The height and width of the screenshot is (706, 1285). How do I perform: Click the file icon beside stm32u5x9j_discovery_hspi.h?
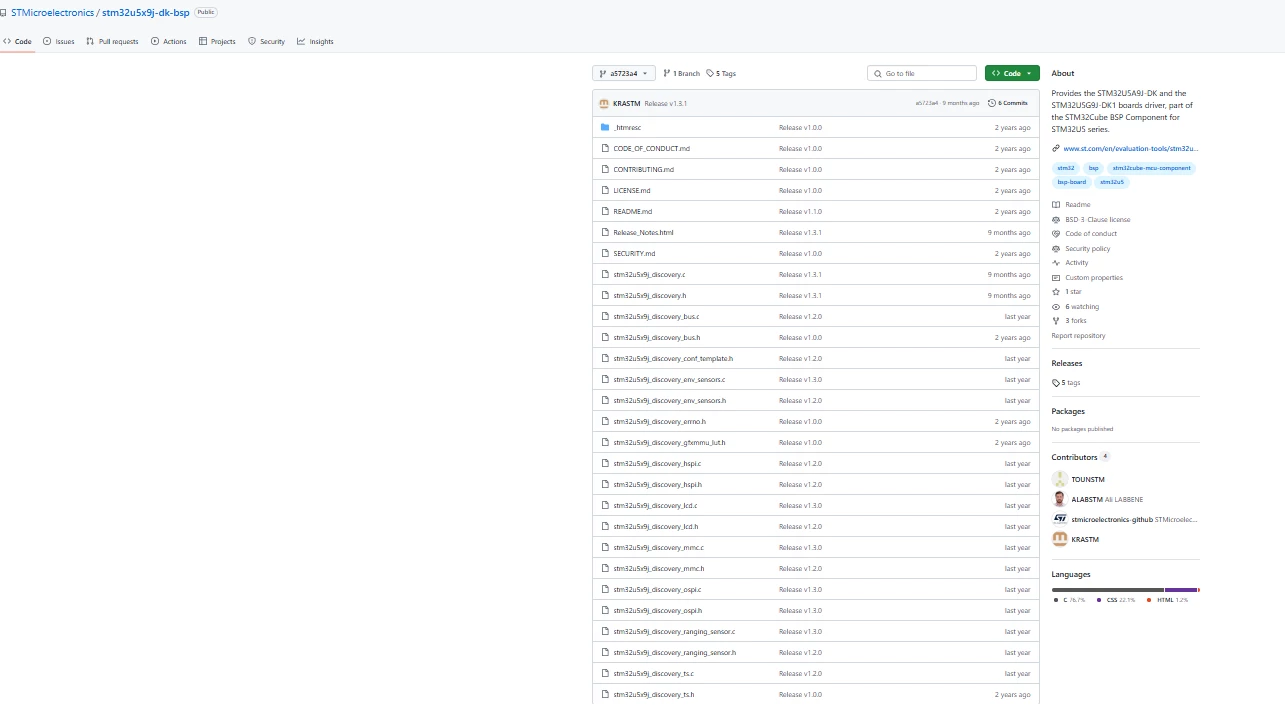tap(605, 484)
